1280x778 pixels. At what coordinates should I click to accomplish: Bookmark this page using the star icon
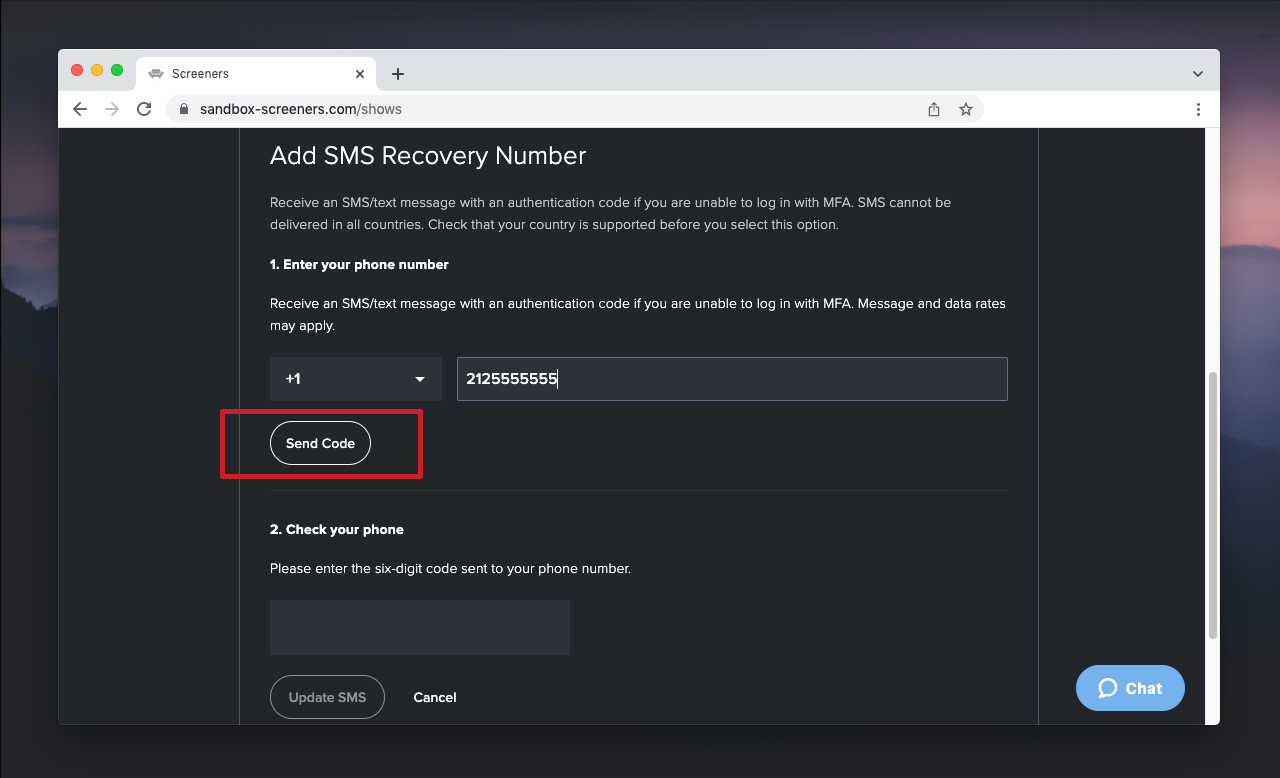point(966,109)
